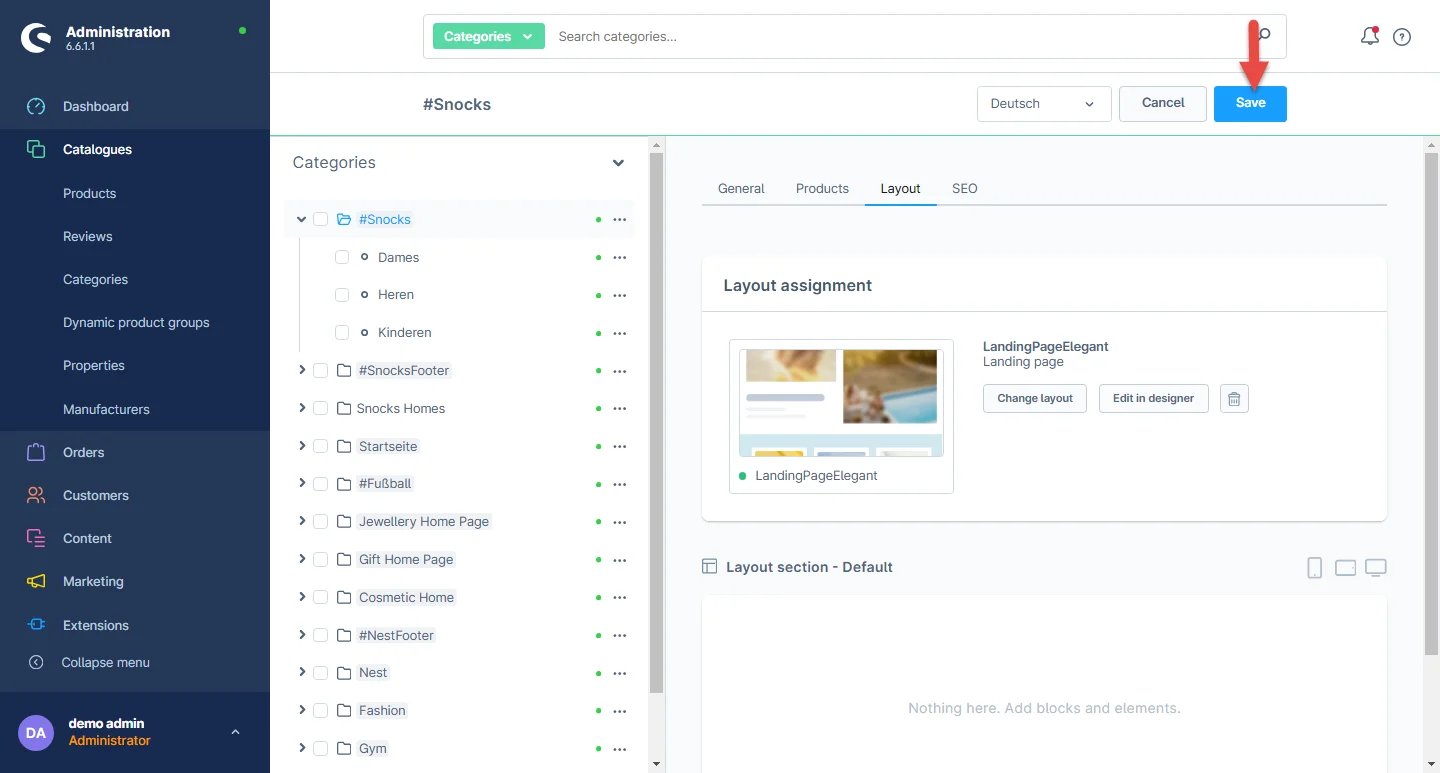Click the Save button

1250,104
